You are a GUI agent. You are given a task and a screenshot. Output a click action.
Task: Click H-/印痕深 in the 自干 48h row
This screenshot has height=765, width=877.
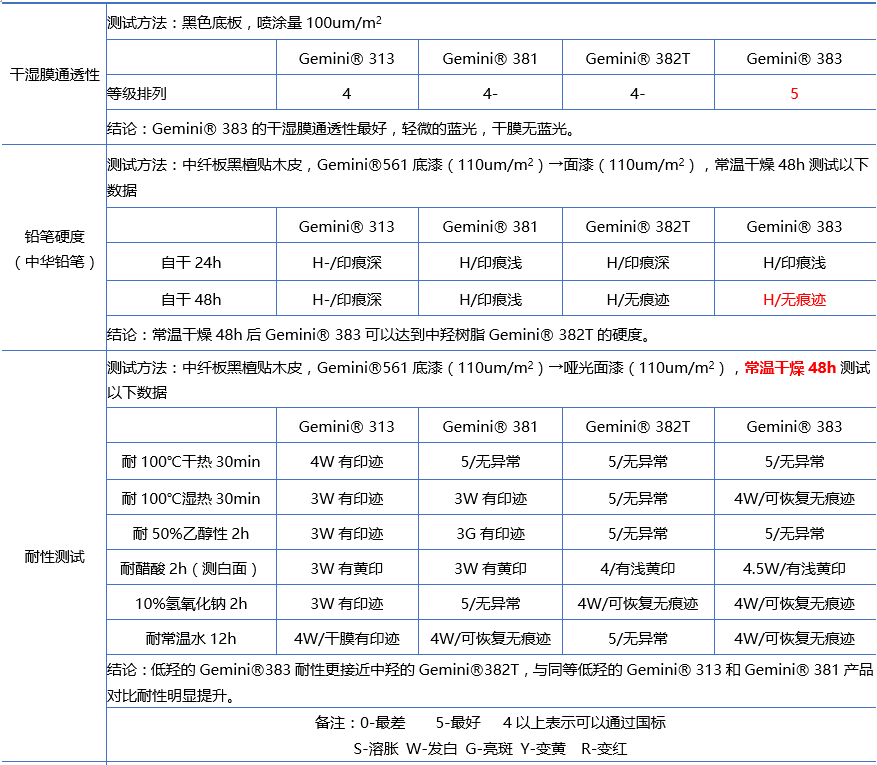click(347, 300)
